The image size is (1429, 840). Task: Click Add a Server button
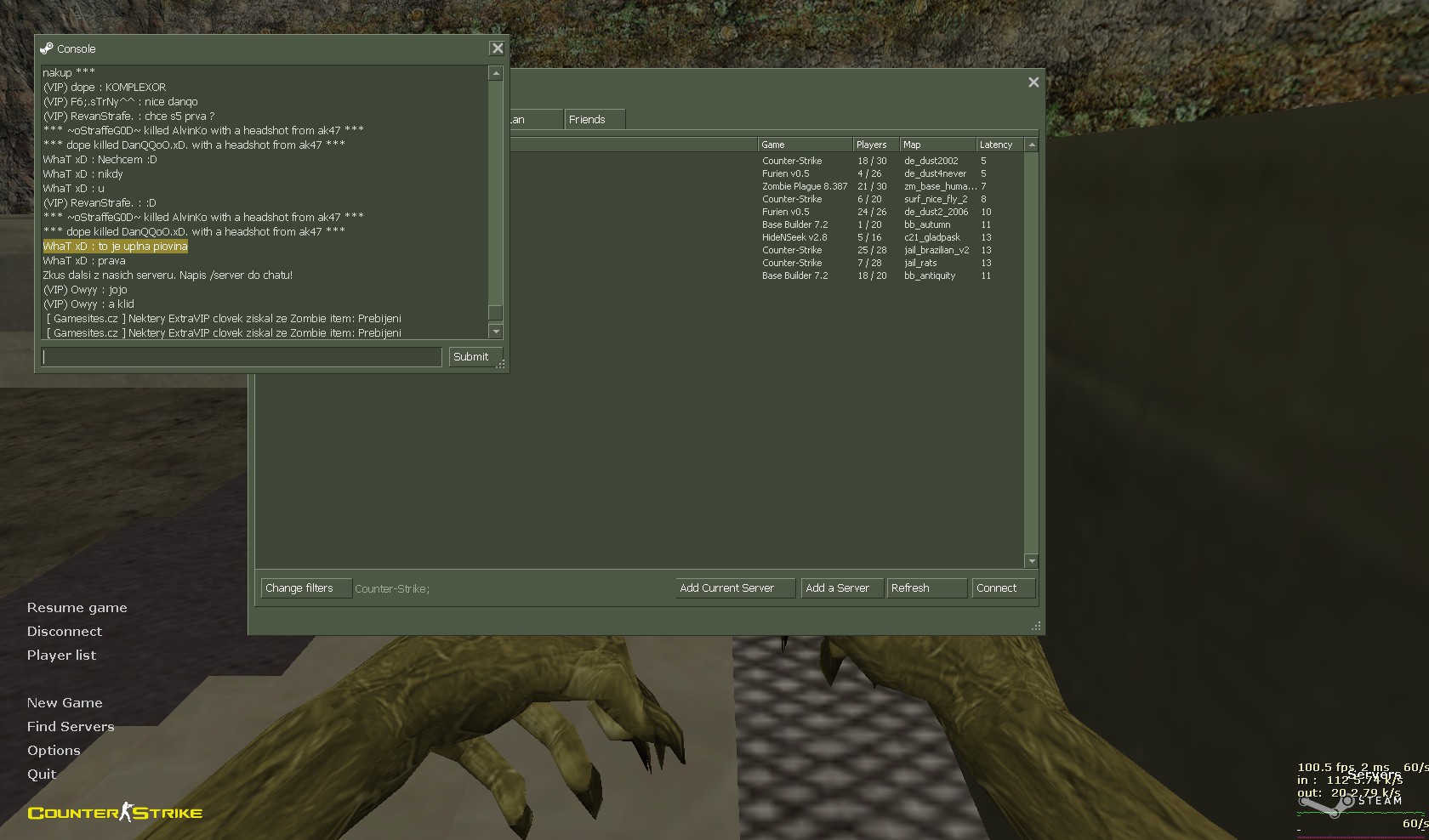tap(842, 588)
